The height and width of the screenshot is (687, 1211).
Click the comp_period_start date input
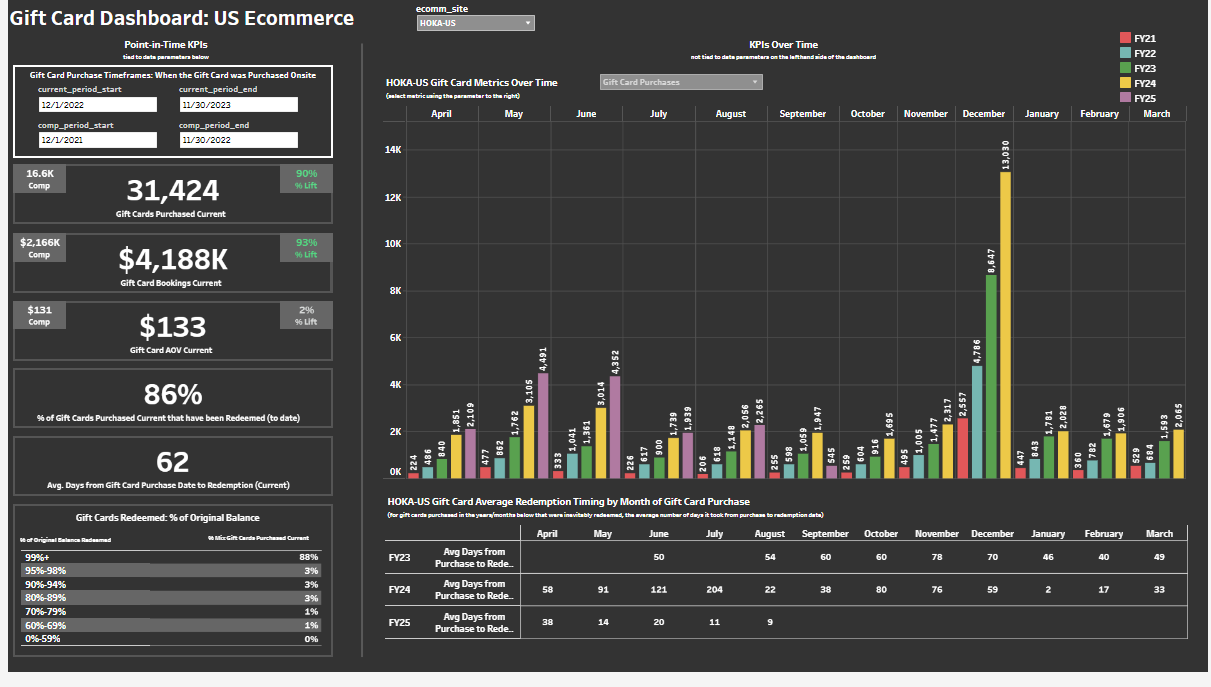coord(98,140)
